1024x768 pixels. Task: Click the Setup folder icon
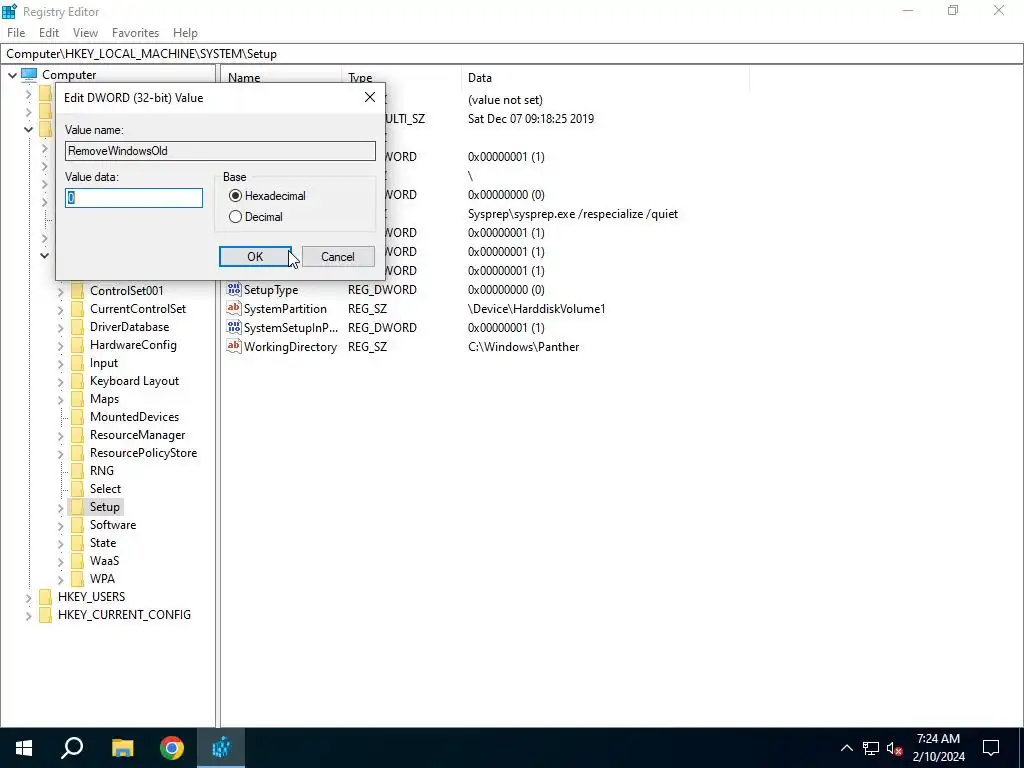[x=77, y=507]
